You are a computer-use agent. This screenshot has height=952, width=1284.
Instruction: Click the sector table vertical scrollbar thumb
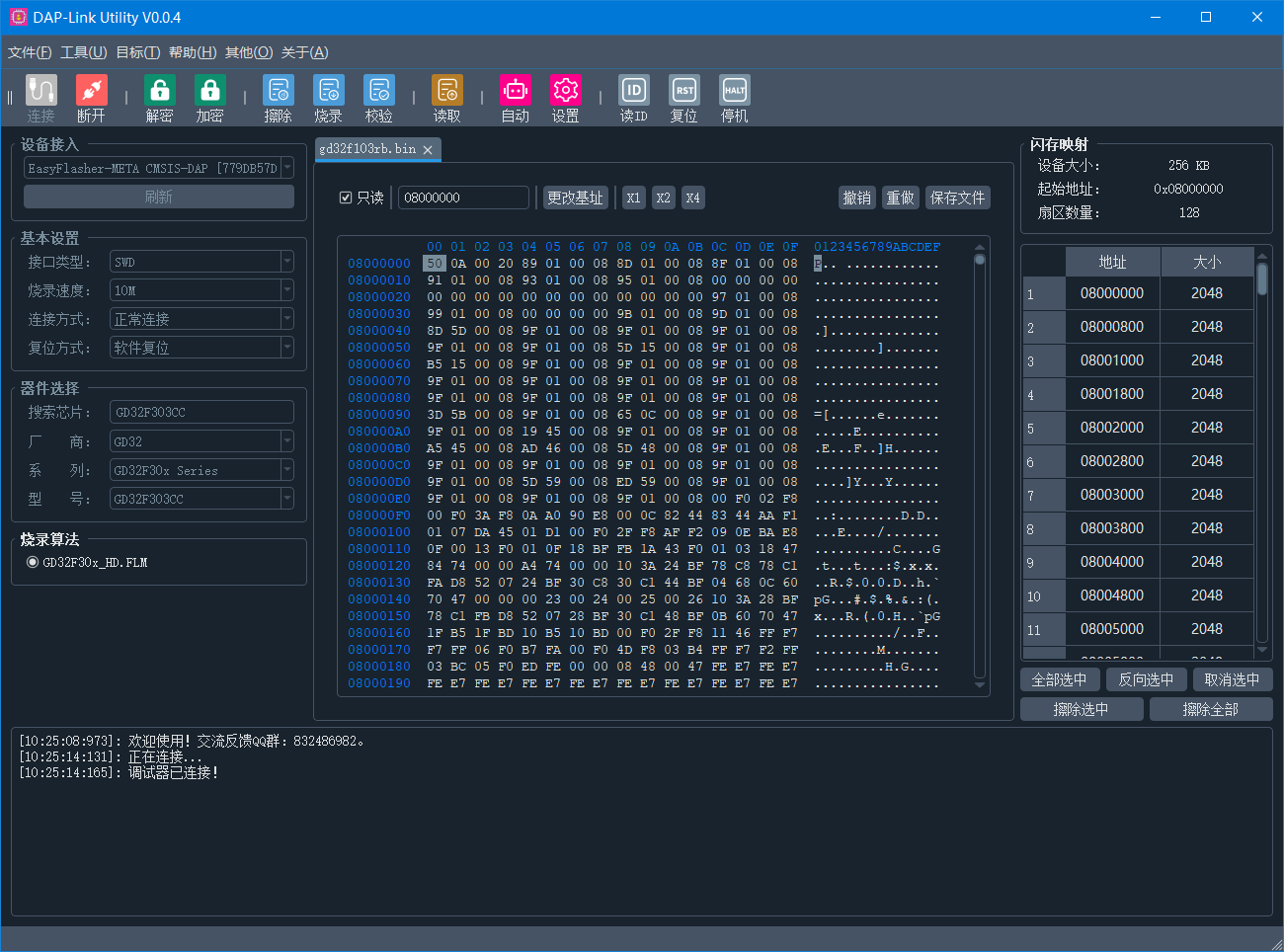[1262, 279]
